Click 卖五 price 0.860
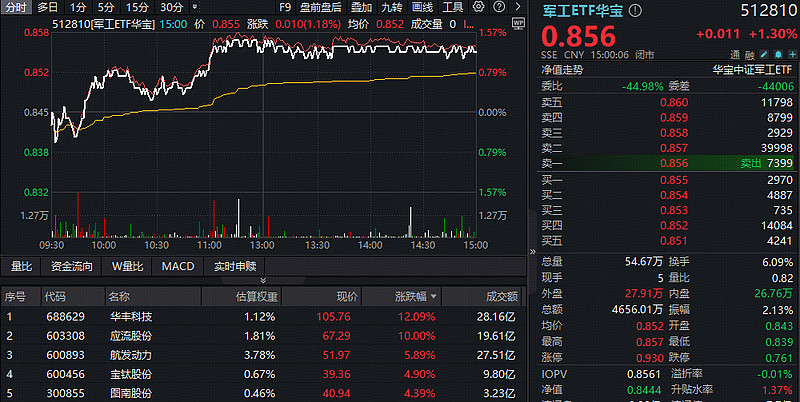Screen dimensions: 800x402 [674, 103]
